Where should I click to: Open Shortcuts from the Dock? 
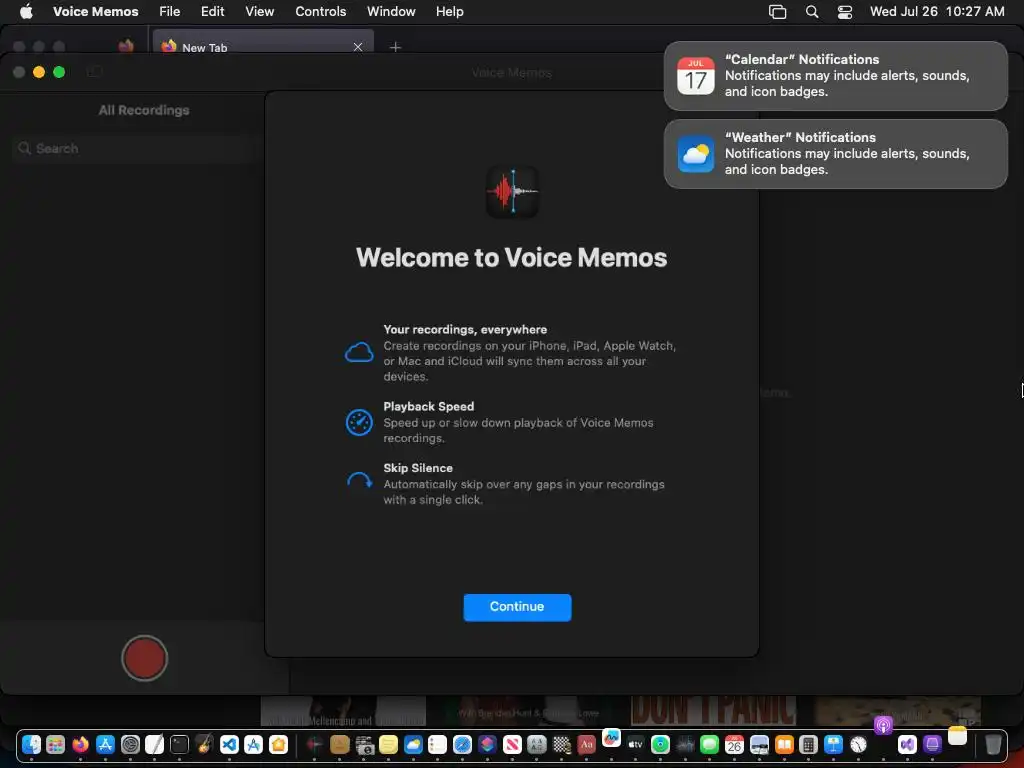coord(487,744)
